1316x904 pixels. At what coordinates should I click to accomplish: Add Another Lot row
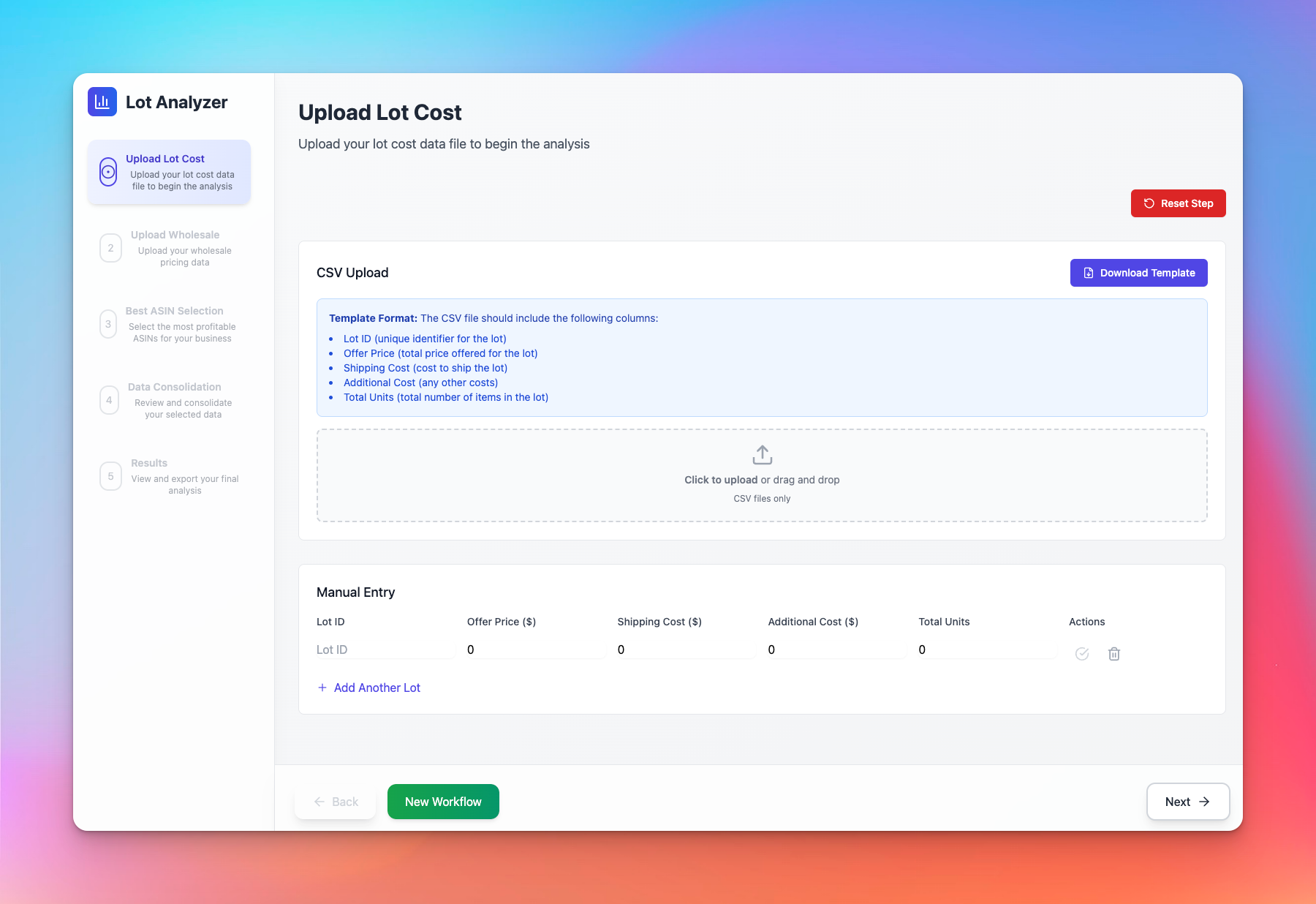point(369,688)
